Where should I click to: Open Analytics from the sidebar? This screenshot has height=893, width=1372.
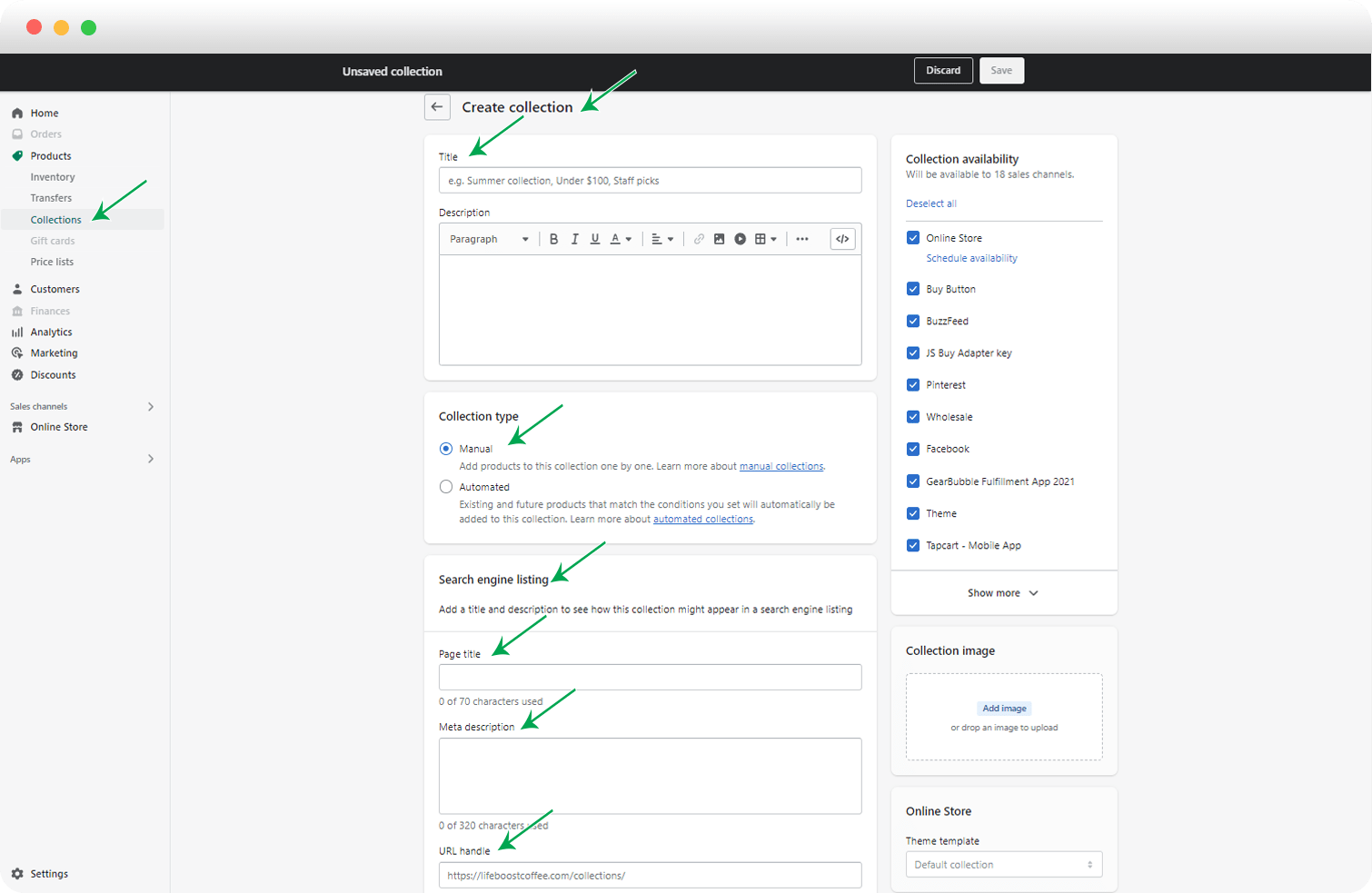click(x=51, y=332)
